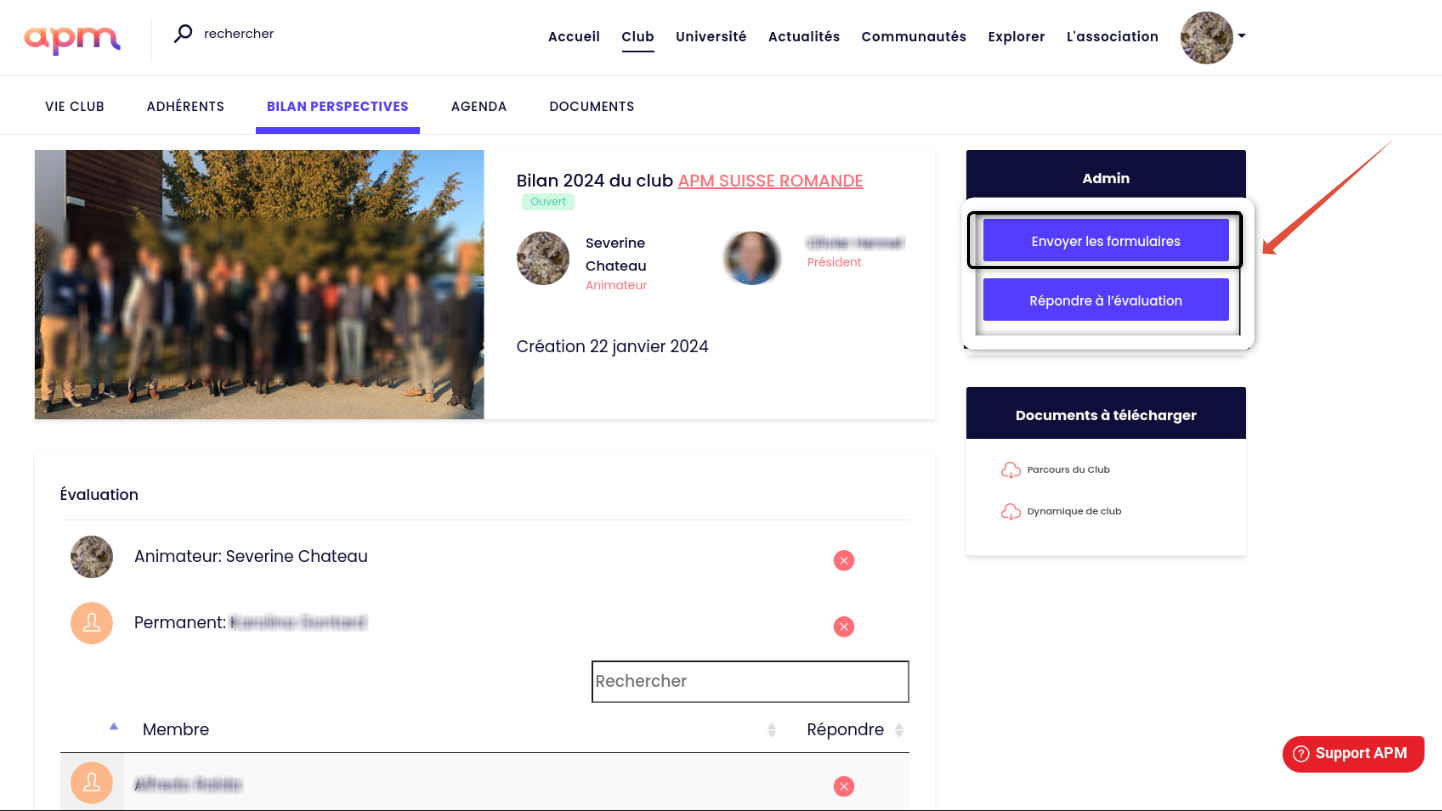This screenshot has width=1442, height=811.
Task: Download the Parcours du Club document
Action: (x=1068, y=469)
